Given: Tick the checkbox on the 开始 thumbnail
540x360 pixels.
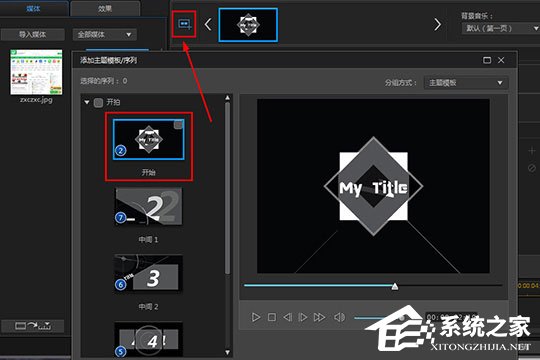Looking at the screenshot, I should tap(178, 125).
